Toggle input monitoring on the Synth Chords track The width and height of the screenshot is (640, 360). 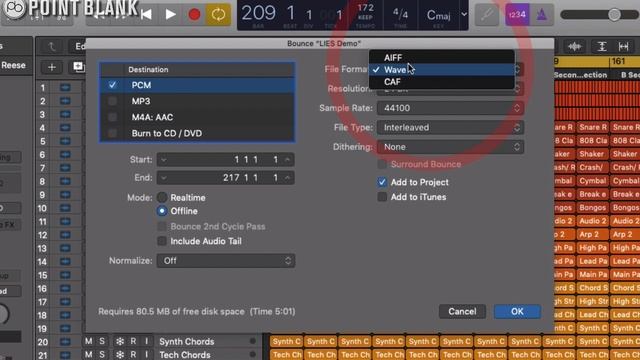[146, 341]
